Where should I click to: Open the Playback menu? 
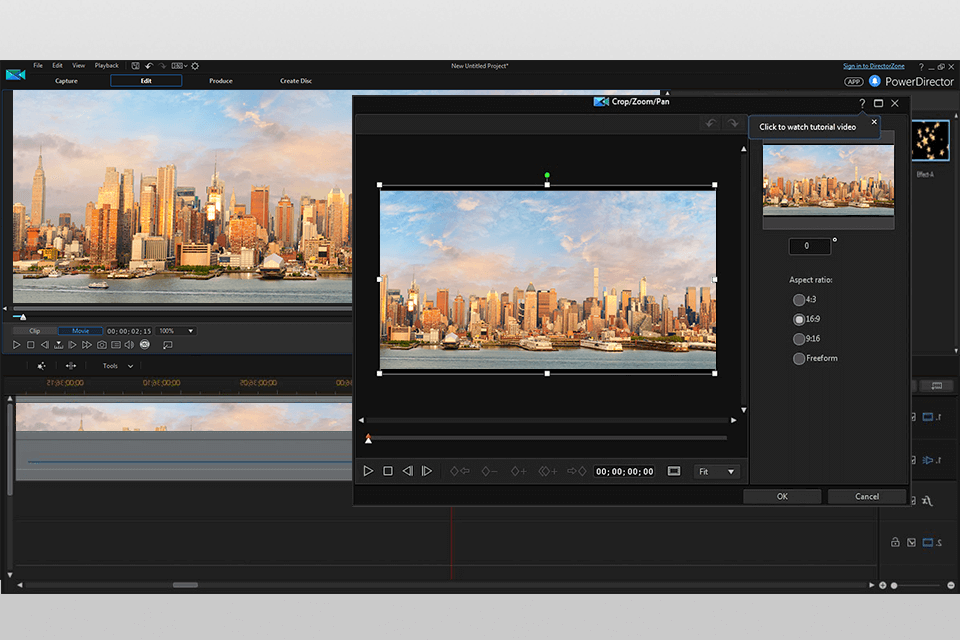pyautogui.click(x=107, y=66)
